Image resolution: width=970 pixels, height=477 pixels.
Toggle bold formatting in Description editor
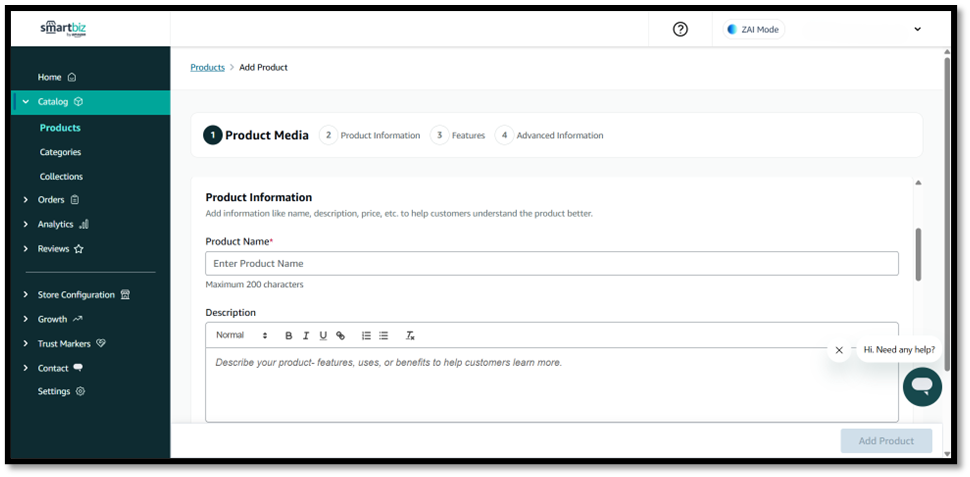(289, 336)
